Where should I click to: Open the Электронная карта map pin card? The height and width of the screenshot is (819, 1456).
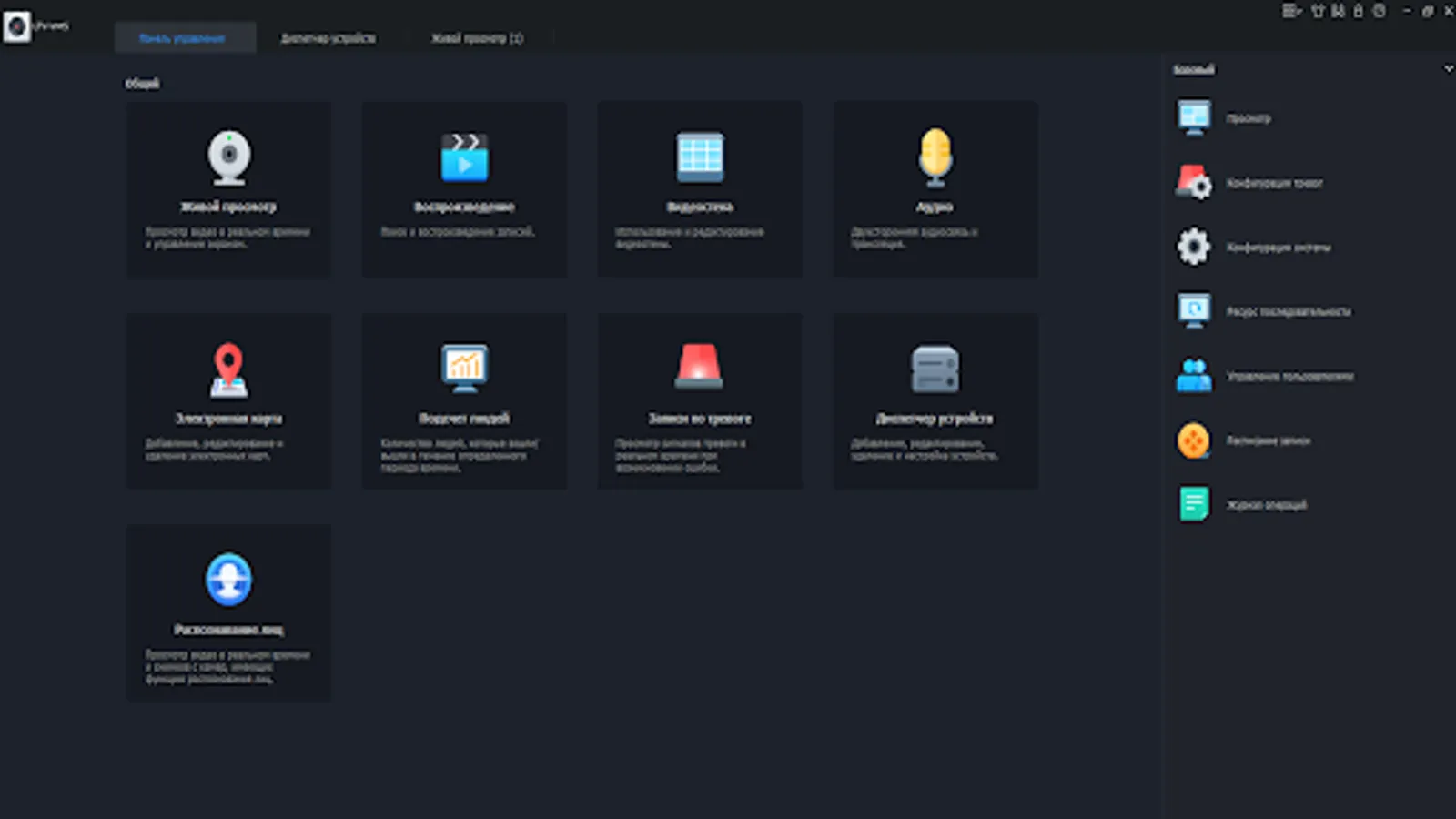point(228,401)
